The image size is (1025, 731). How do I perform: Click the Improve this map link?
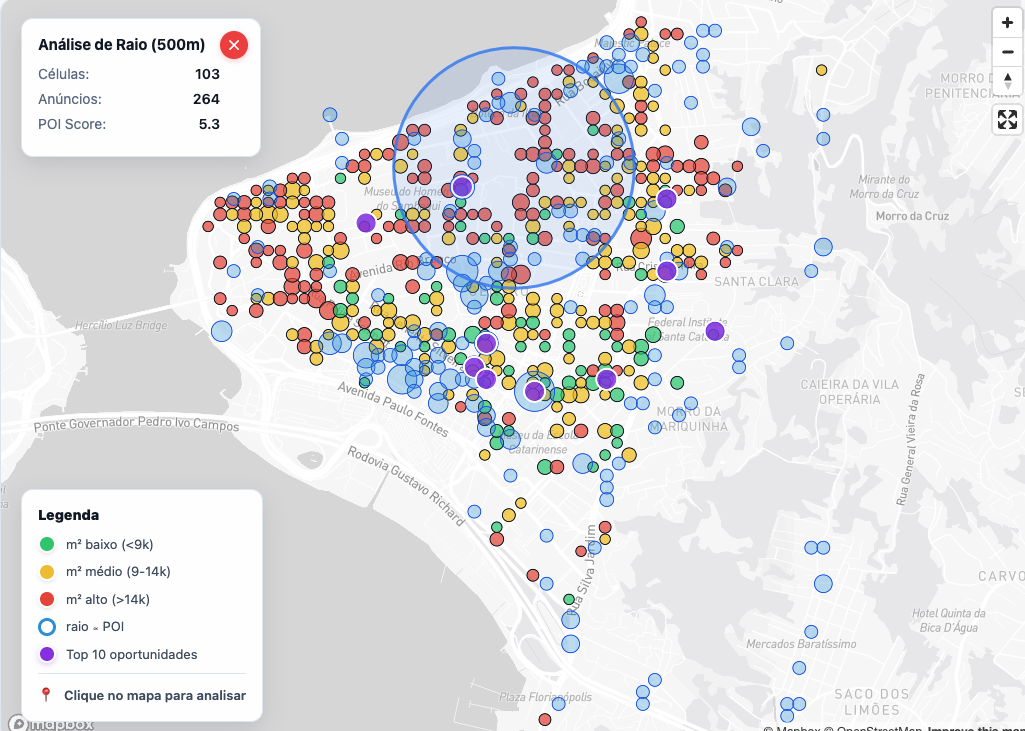pos(975,727)
